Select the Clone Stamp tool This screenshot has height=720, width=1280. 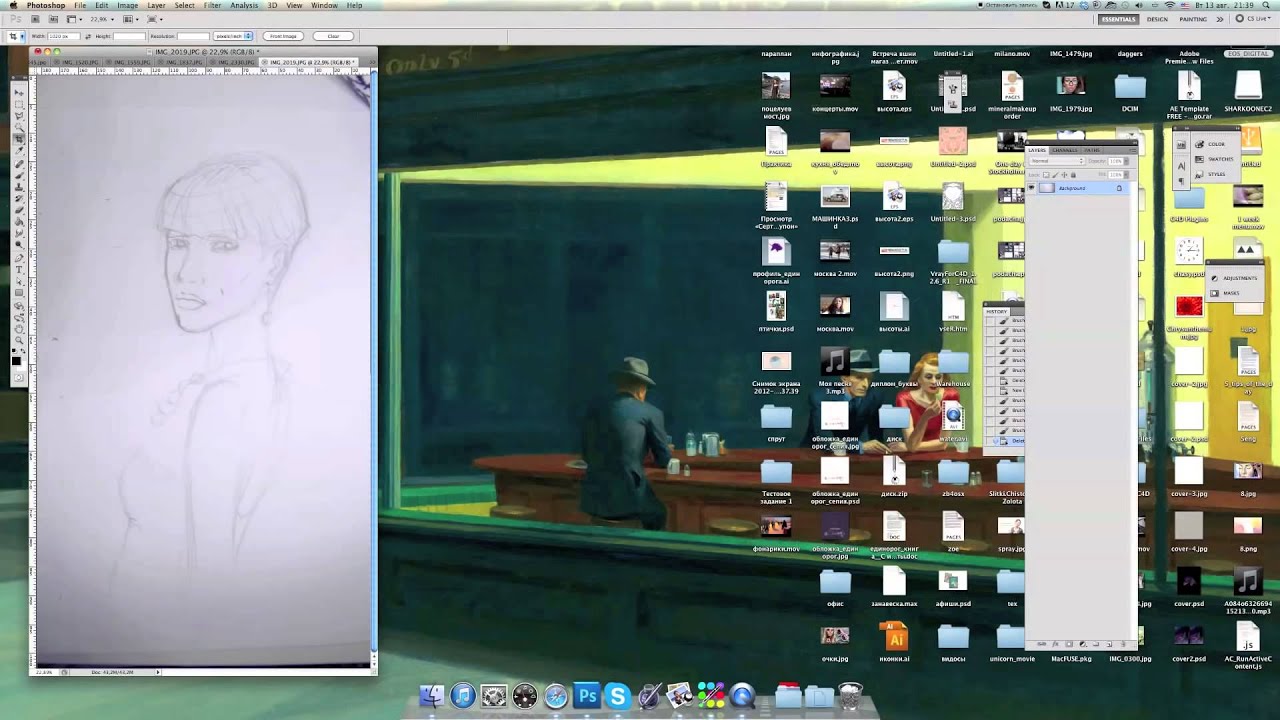19,187
